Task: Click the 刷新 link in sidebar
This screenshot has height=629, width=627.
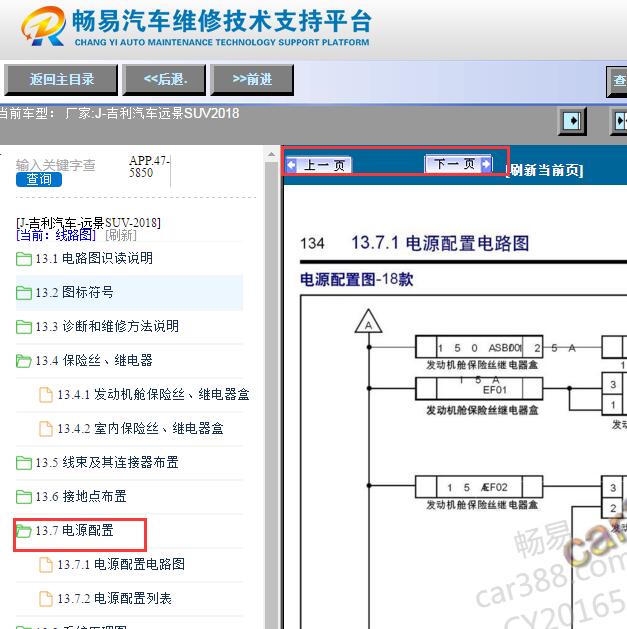Action: pyautogui.click(x=121, y=235)
